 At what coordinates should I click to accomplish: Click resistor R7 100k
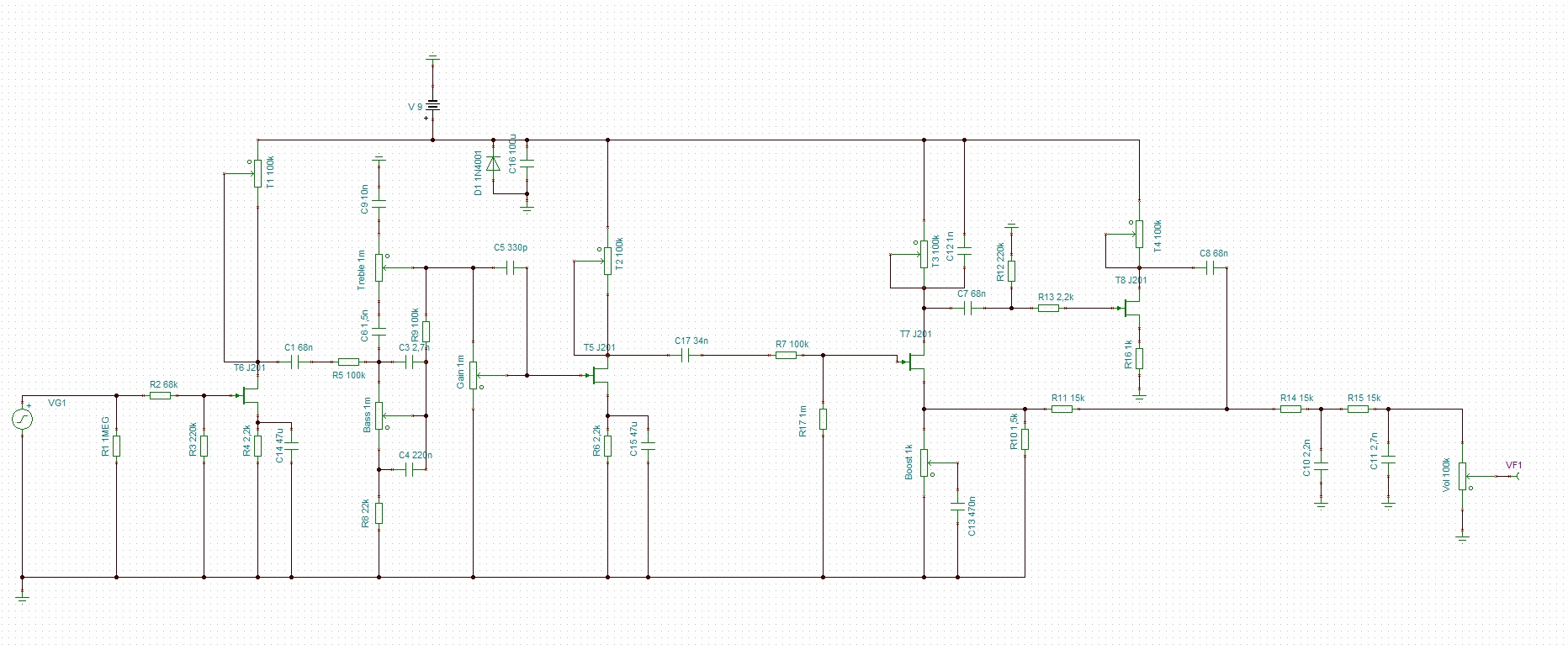click(786, 356)
